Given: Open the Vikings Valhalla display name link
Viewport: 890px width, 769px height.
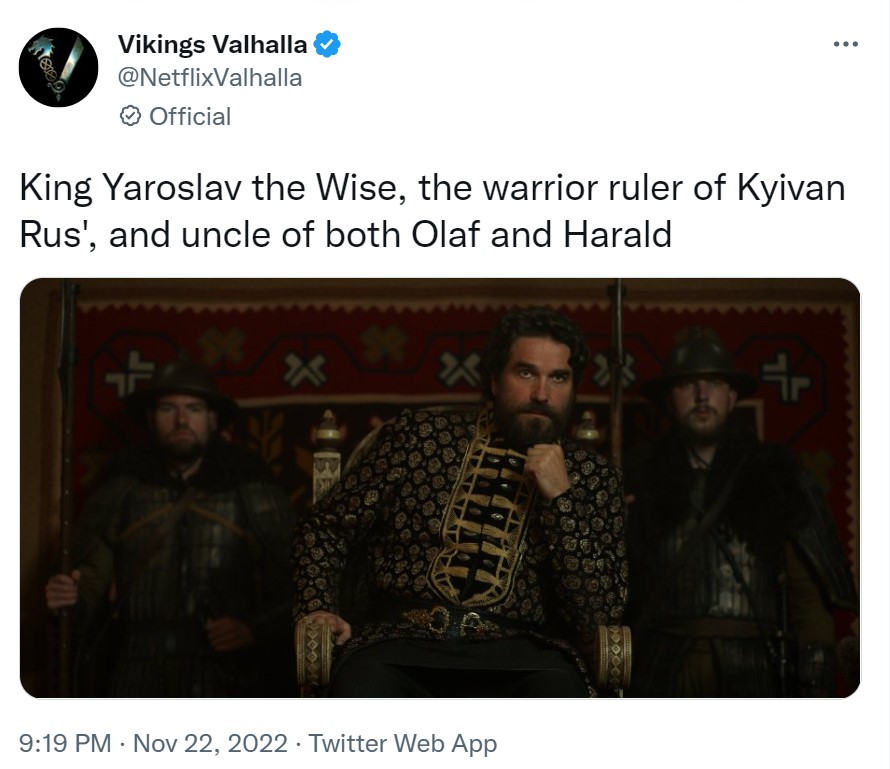Looking at the screenshot, I should point(212,43).
